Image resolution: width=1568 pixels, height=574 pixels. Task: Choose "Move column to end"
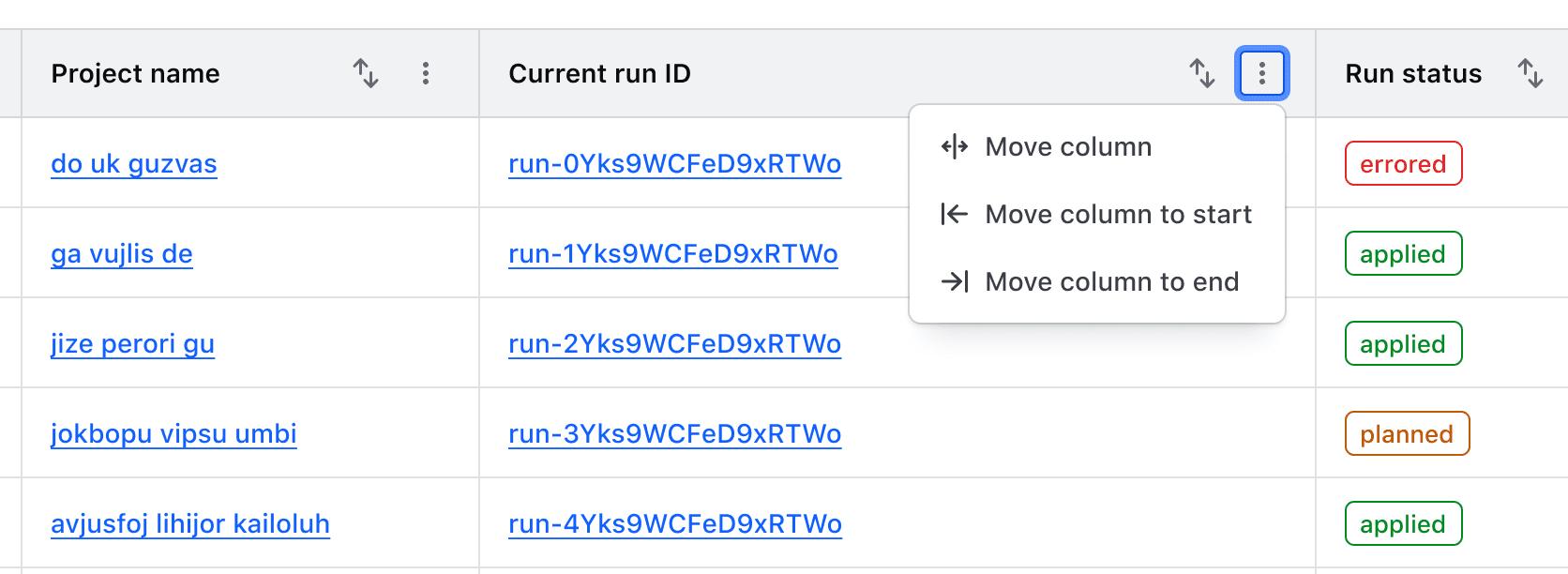point(1111,281)
